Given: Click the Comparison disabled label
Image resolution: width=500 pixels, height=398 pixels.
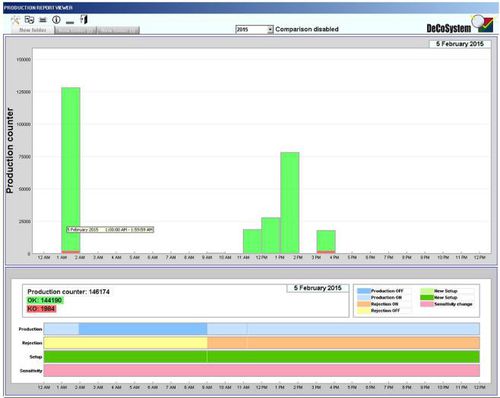Looking at the screenshot, I should pyautogui.click(x=307, y=29).
